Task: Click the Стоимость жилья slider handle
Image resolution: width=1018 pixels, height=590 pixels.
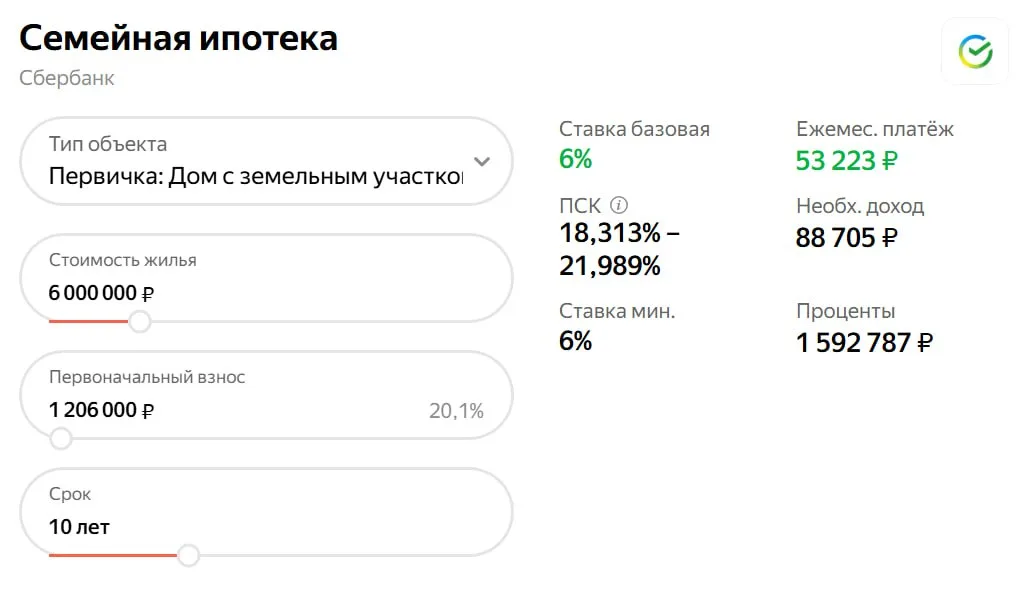Action: point(140,321)
